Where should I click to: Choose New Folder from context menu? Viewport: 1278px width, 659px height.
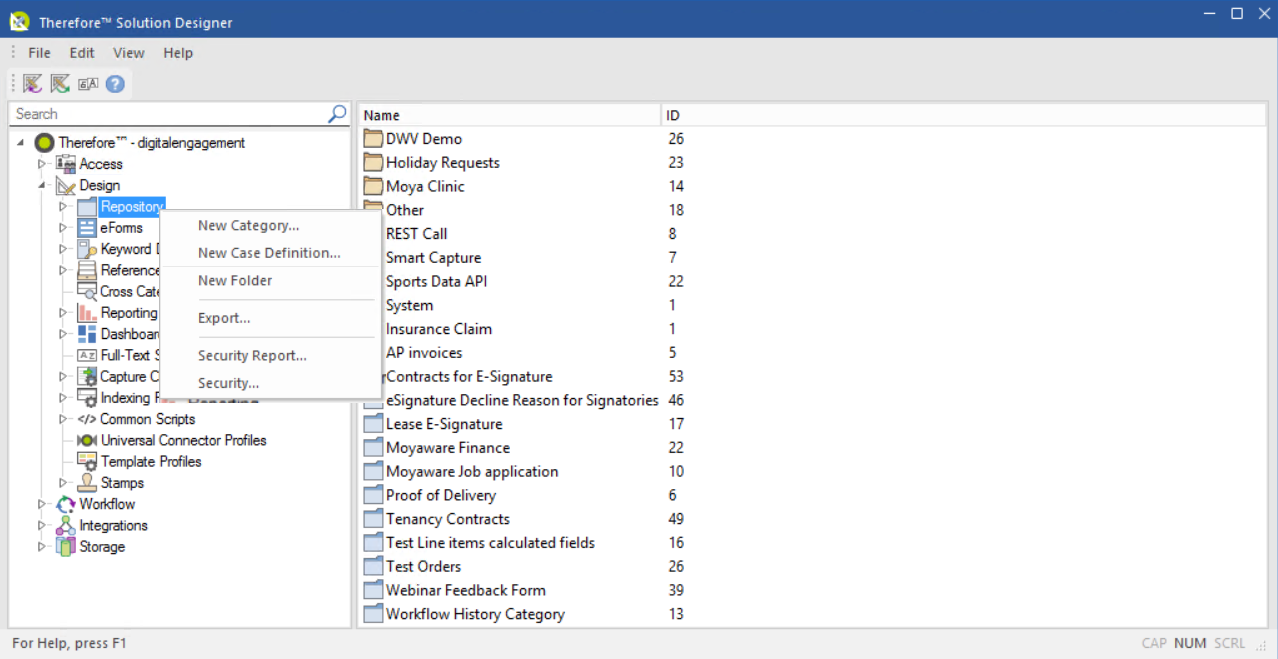click(x=235, y=281)
